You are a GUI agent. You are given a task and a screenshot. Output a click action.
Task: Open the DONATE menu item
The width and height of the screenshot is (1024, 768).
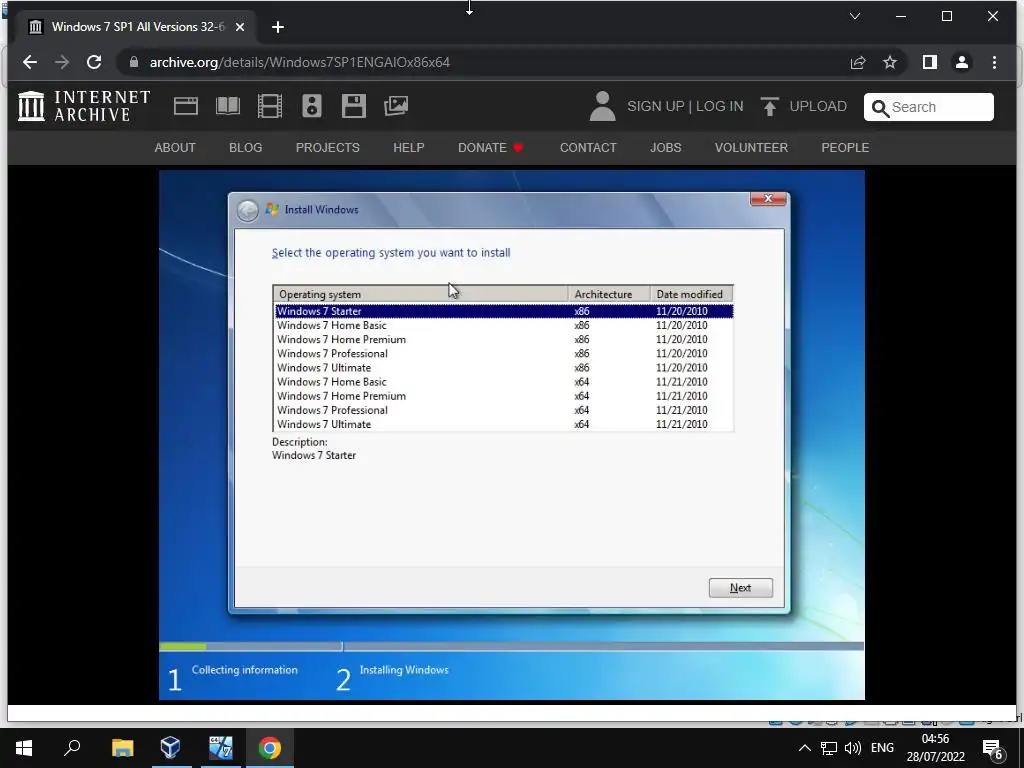coord(490,148)
